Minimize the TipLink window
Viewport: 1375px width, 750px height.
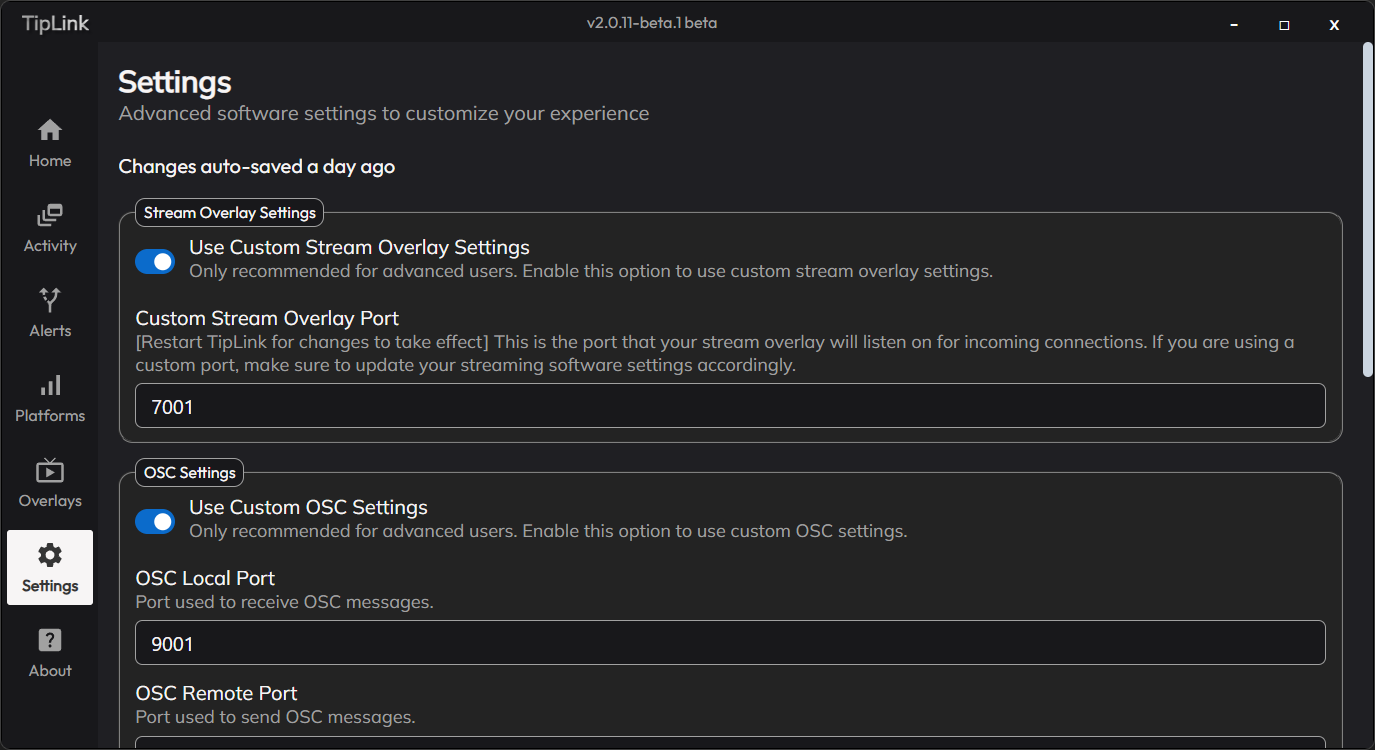(x=1236, y=25)
